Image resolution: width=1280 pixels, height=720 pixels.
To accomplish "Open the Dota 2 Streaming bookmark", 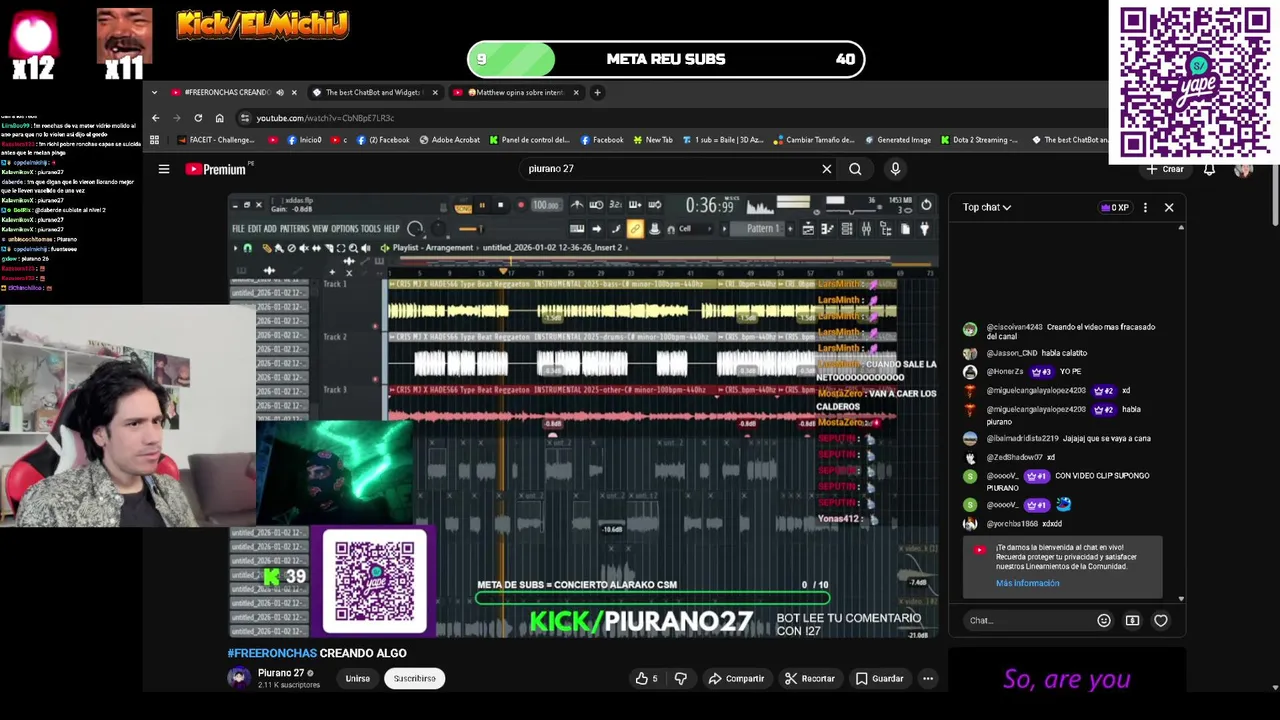I will [x=981, y=140].
